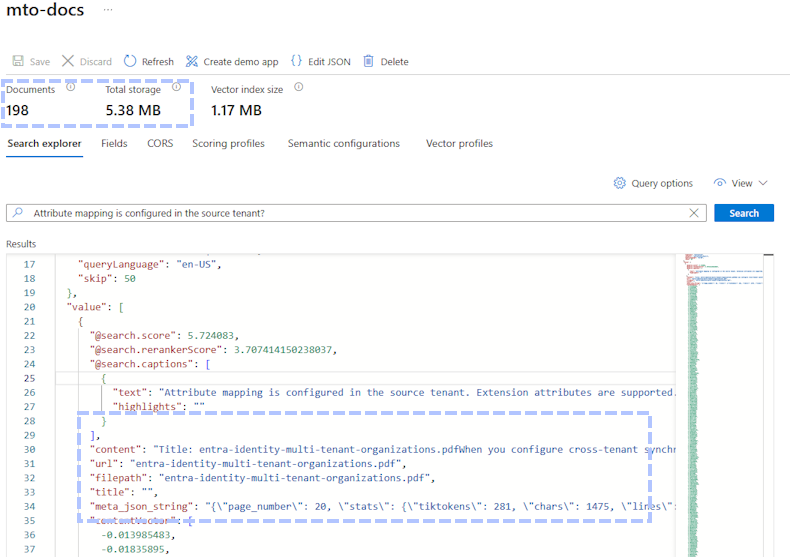Viewport: 790px width, 557px height.
Task: Click the Save toolbar icon
Action: point(18,61)
